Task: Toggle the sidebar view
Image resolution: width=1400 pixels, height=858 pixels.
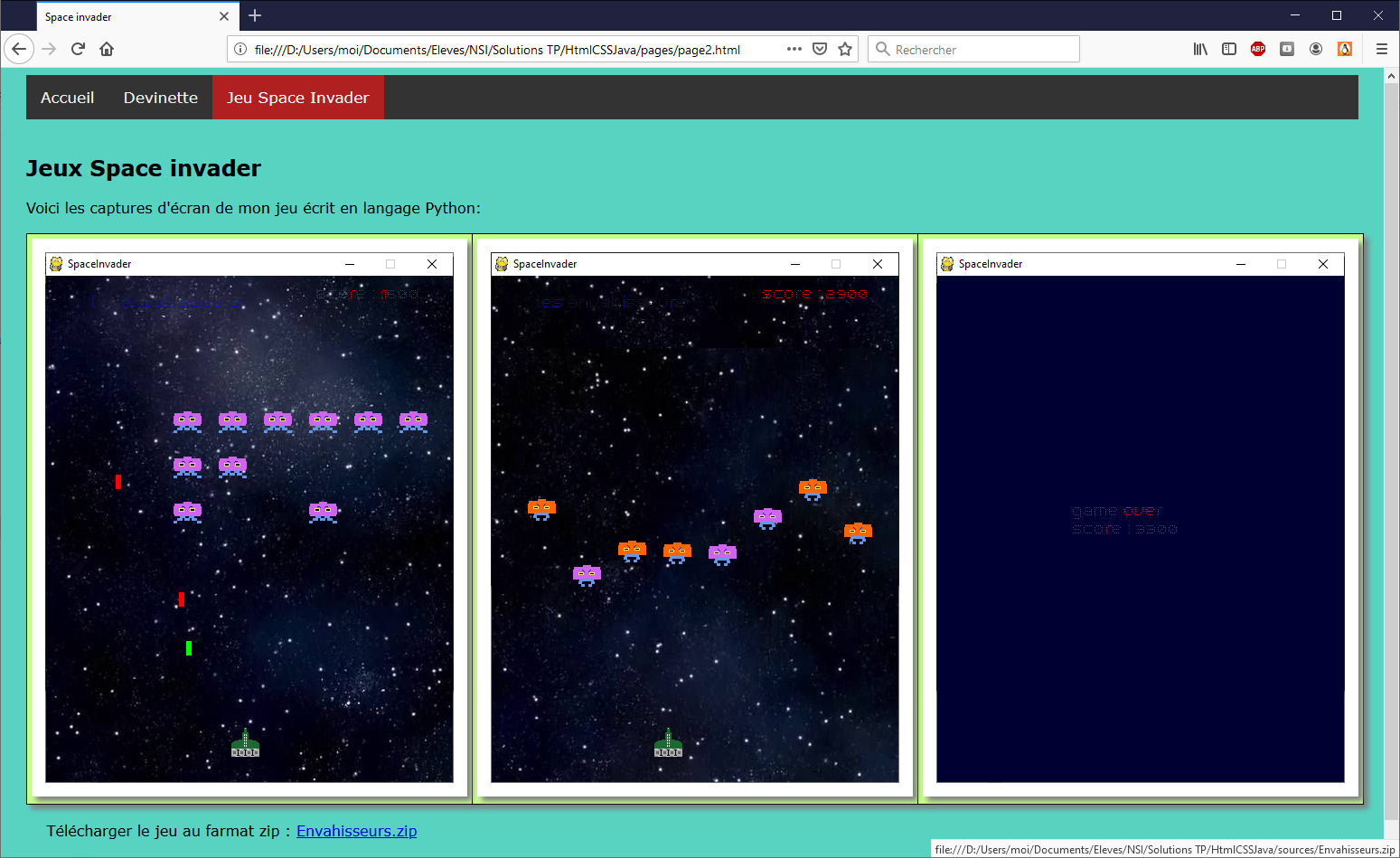Action: 1229,49
